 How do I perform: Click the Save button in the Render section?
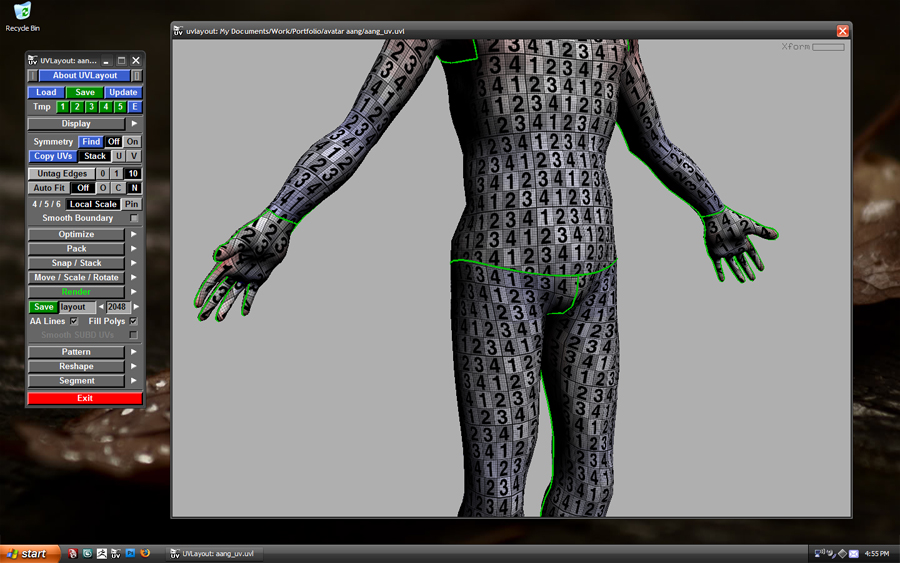43,307
